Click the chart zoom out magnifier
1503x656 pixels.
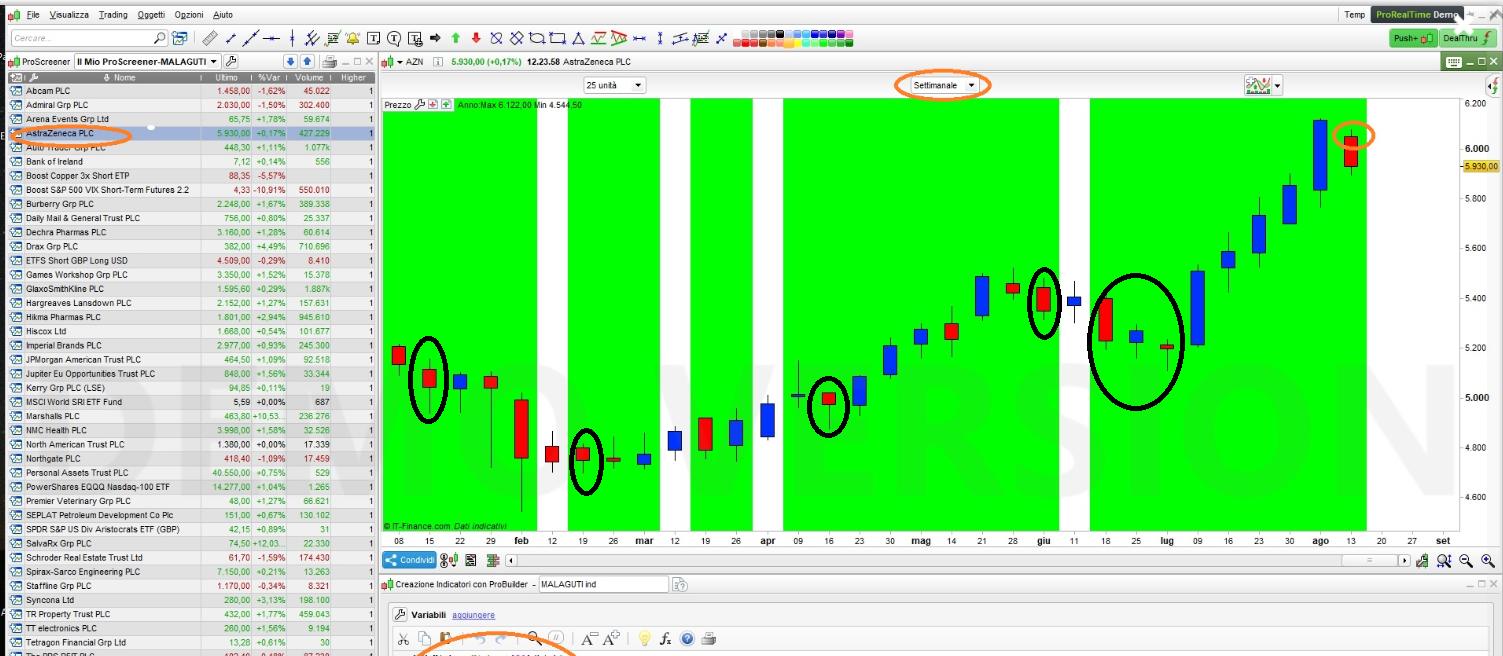(1465, 561)
